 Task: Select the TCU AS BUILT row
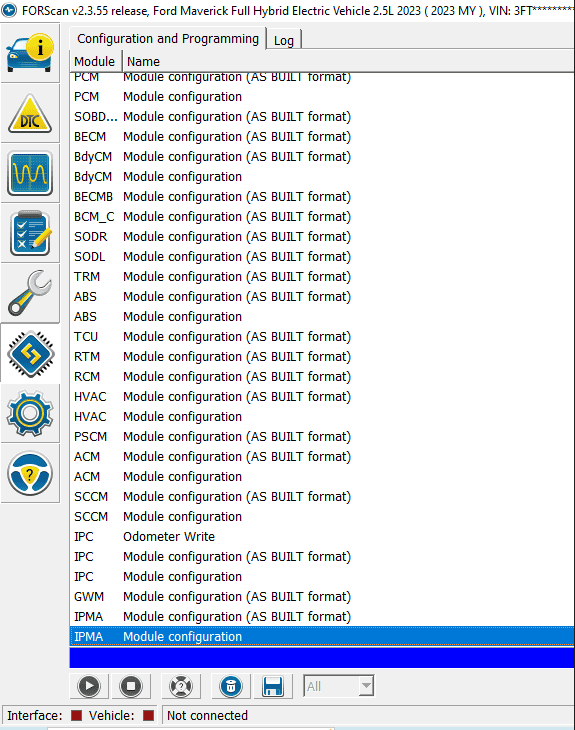point(322,337)
